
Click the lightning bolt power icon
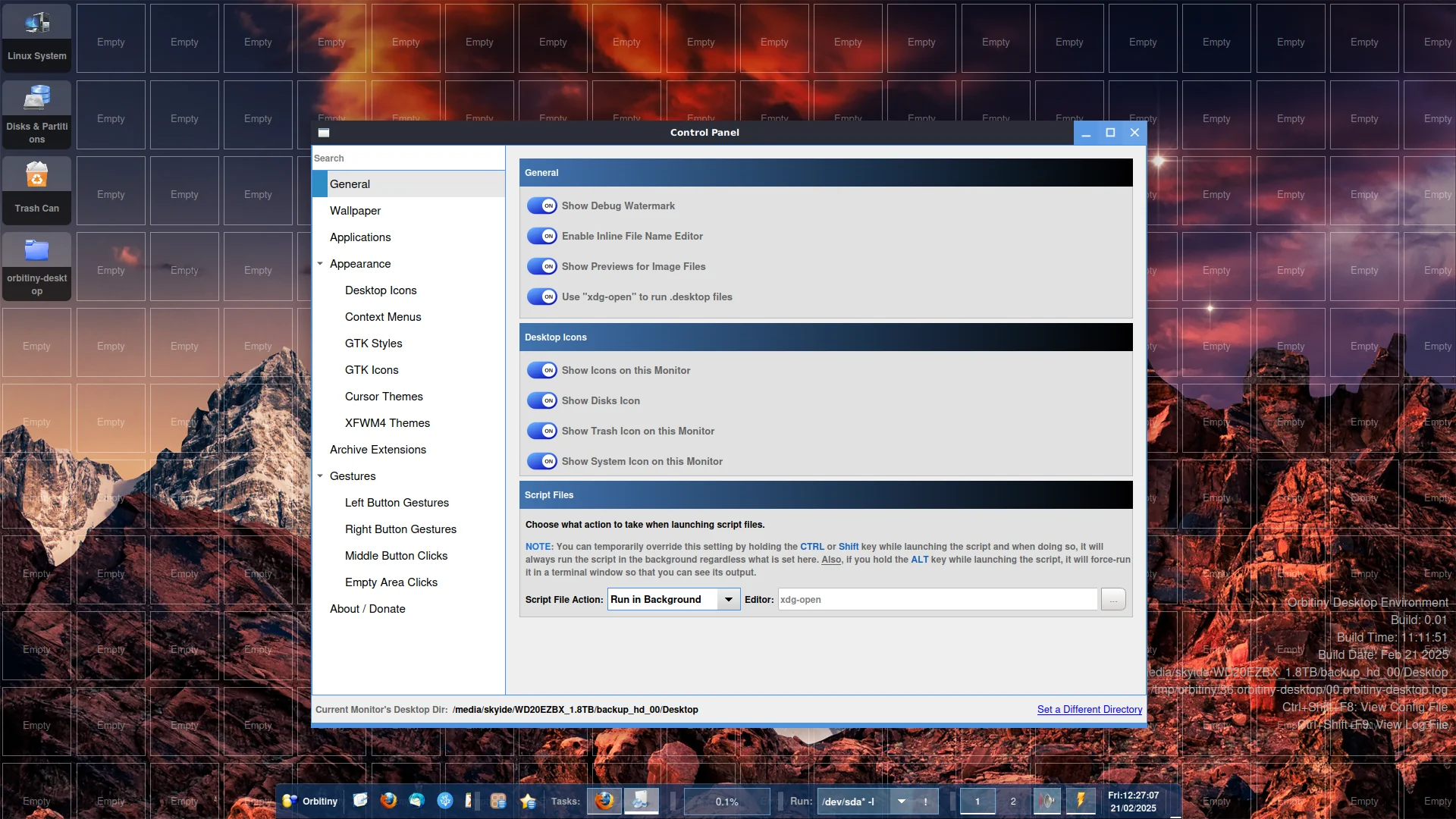click(1081, 801)
